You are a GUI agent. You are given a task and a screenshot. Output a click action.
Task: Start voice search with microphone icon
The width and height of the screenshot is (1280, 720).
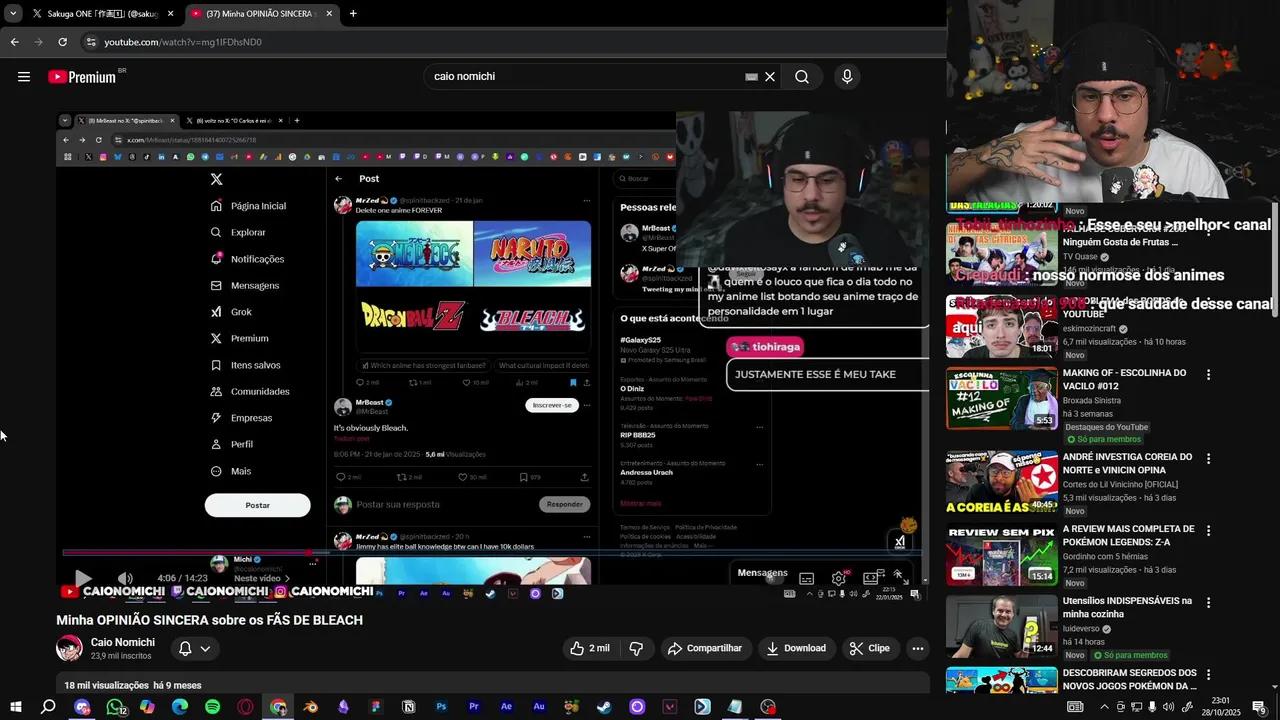pyautogui.click(x=847, y=77)
